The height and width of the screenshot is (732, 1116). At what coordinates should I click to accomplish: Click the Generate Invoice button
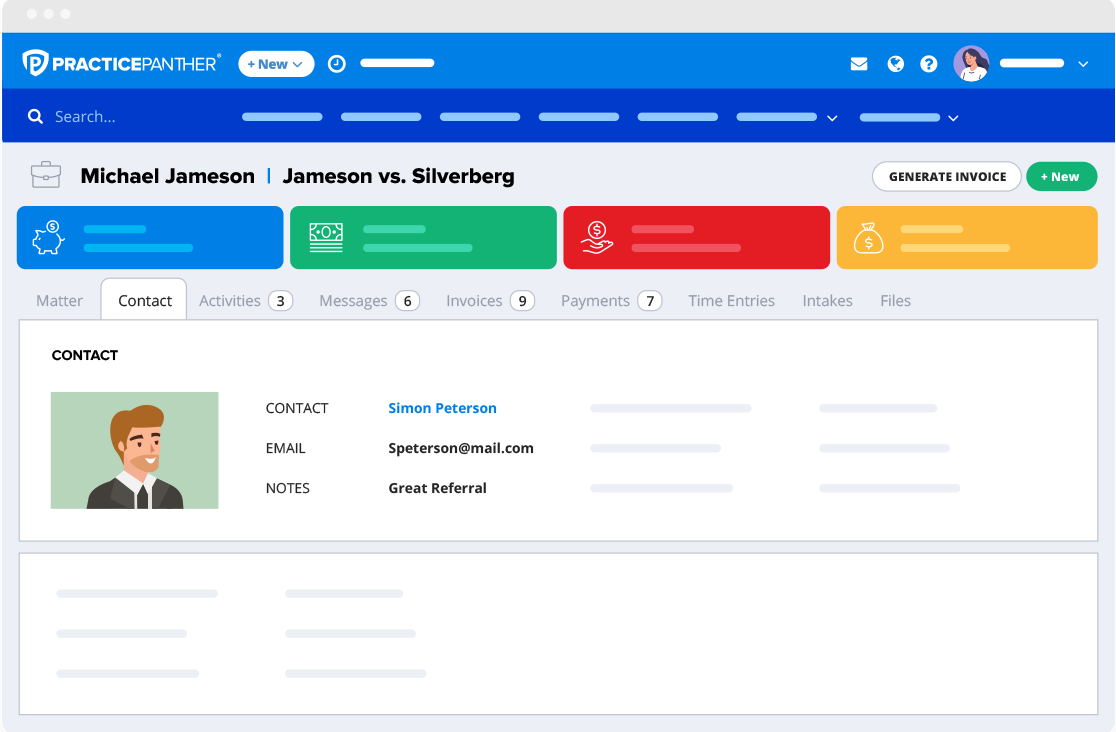click(947, 177)
